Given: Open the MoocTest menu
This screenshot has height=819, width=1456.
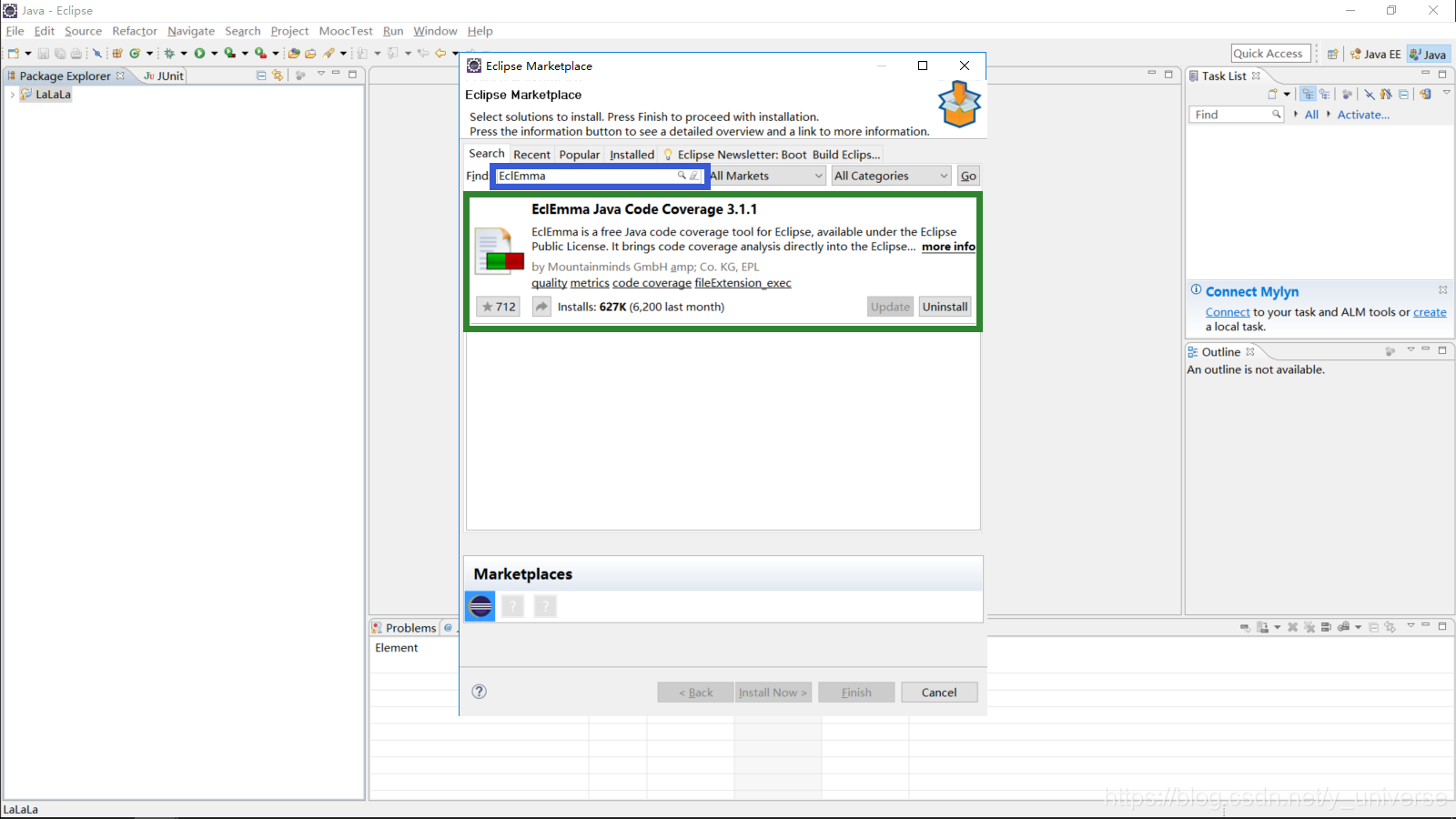Looking at the screenshot, I should (346, 31).
